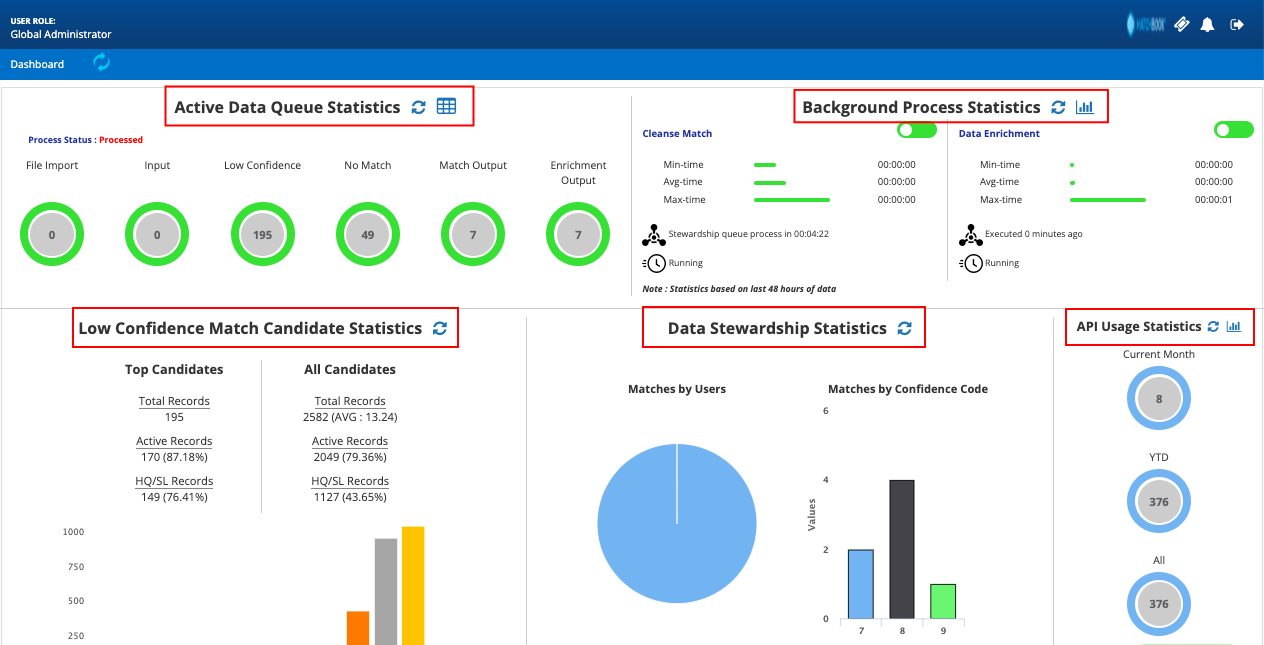Go to the Dashboard tab
The image size is (1264, 645).
[x=37, y=64]
